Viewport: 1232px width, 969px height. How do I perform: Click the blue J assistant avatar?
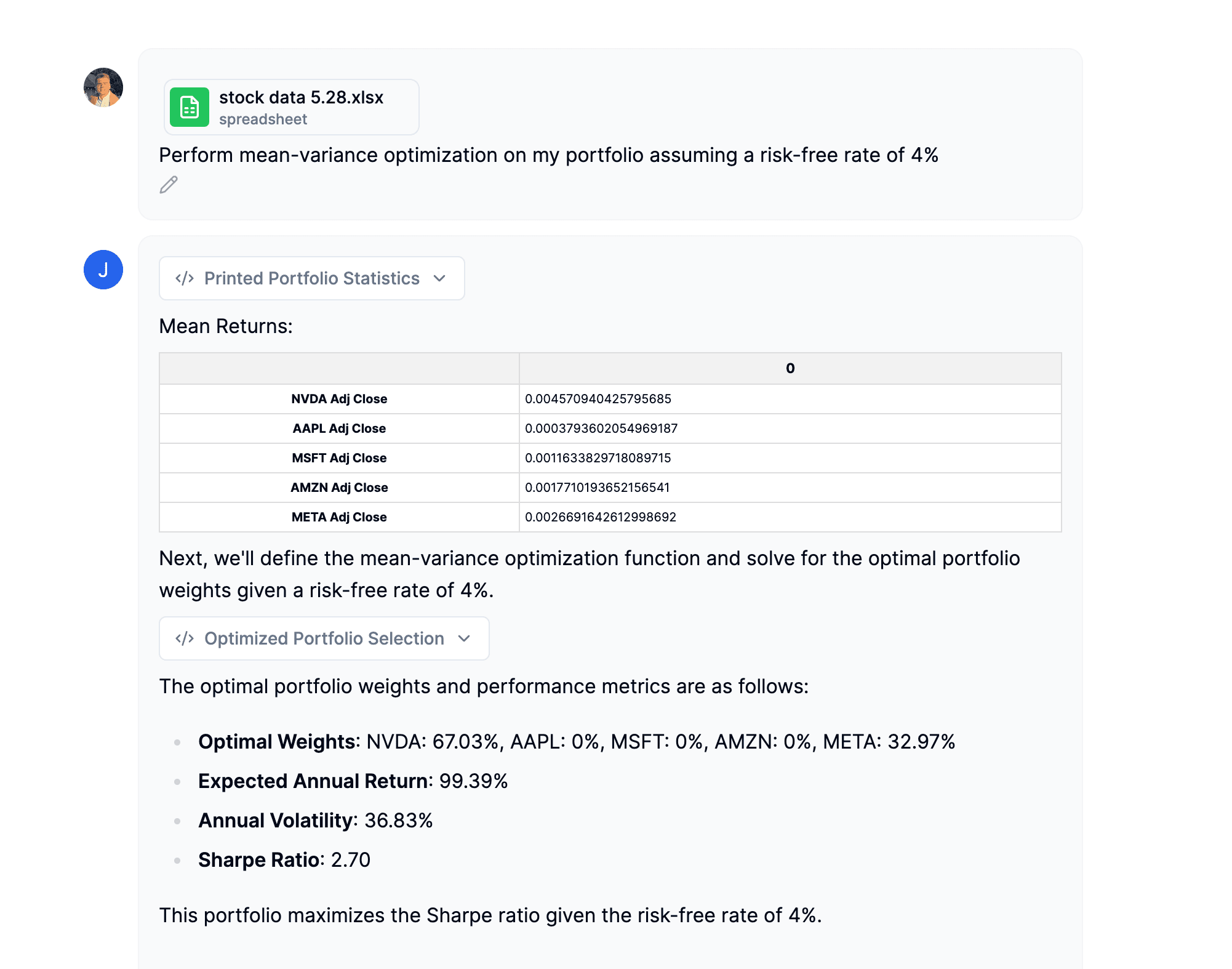(103, 270)
